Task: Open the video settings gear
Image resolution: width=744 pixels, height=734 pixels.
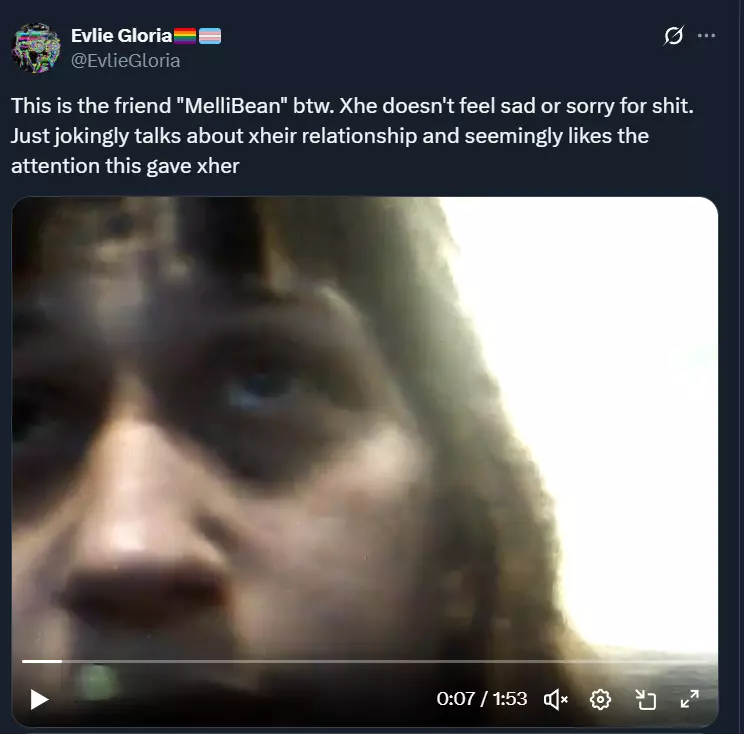Action: 600,699
